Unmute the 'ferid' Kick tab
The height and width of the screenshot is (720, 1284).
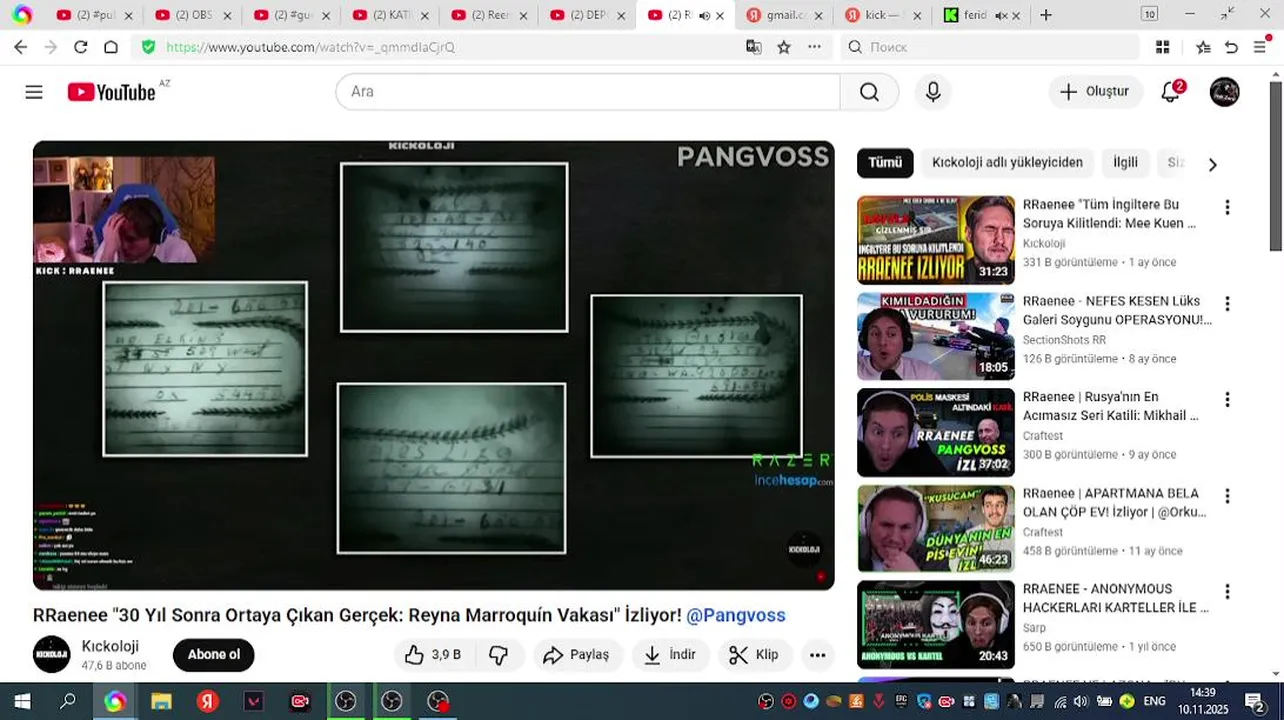click(1002, 16)
